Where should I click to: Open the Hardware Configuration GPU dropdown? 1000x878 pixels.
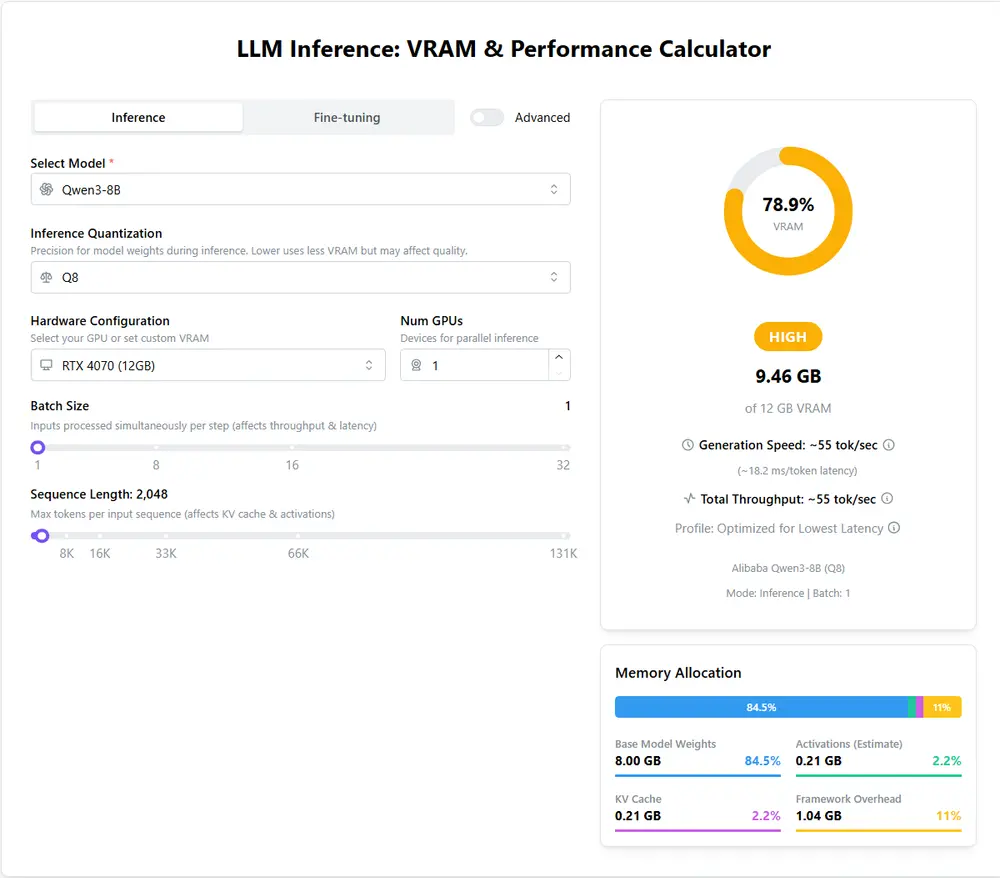tap(208, 366)
